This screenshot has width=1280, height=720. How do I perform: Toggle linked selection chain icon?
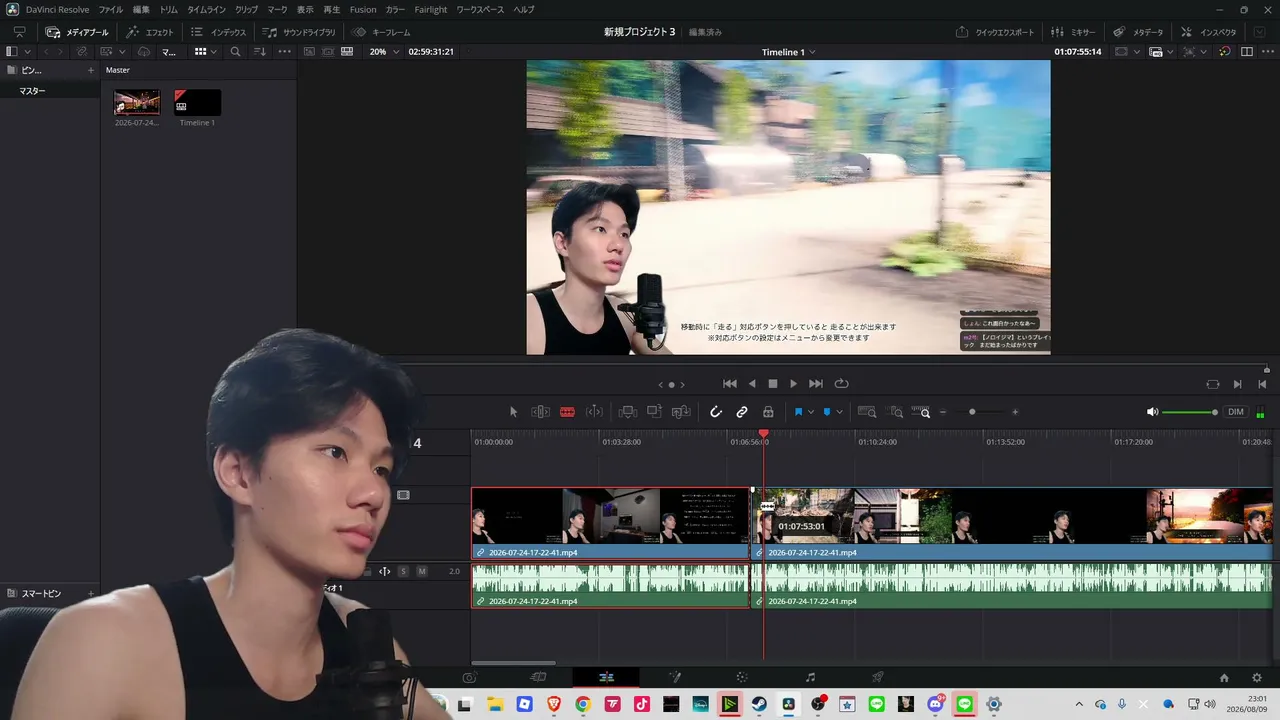pos(742,412)
